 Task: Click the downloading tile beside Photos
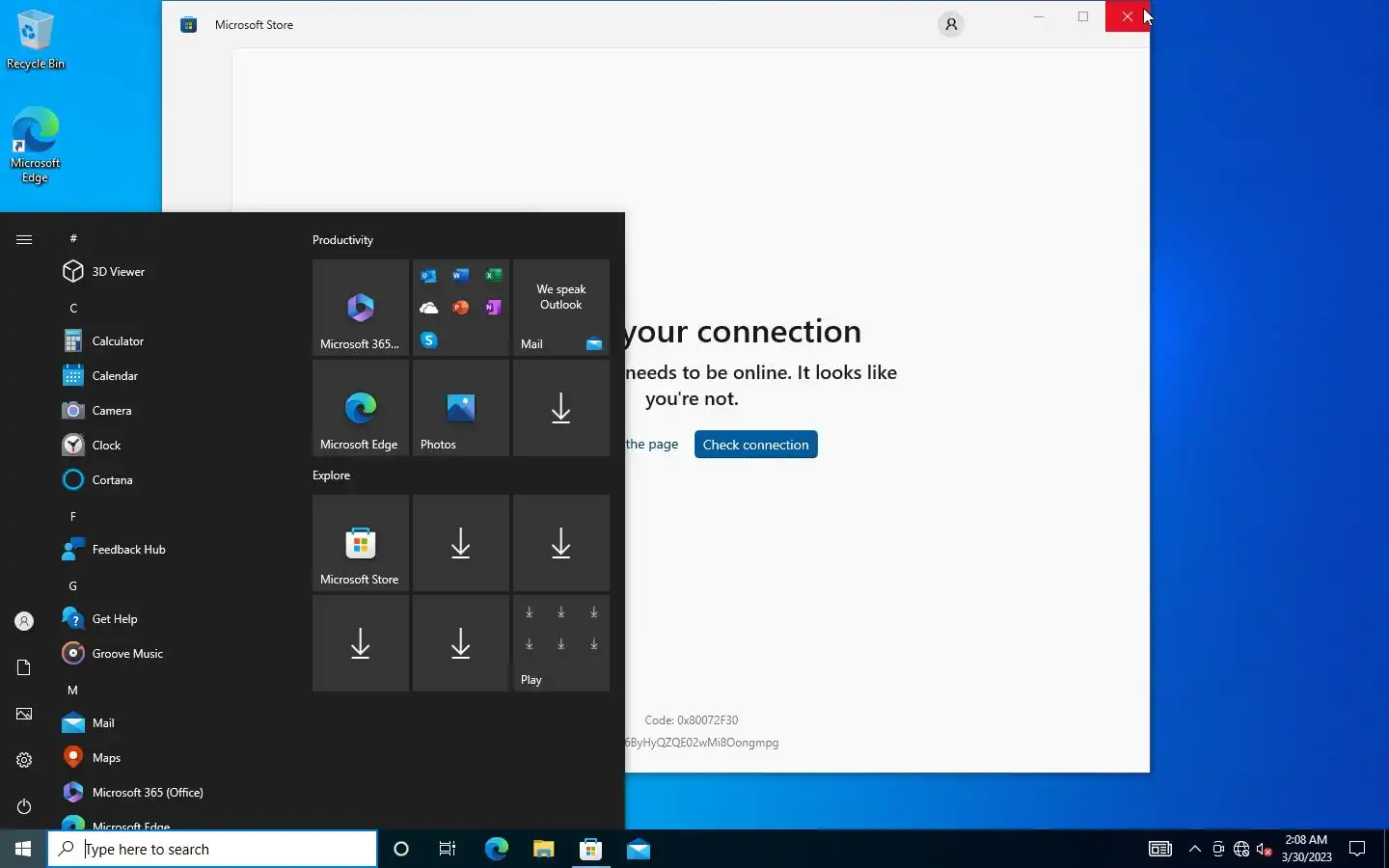(x=561, y=408)
